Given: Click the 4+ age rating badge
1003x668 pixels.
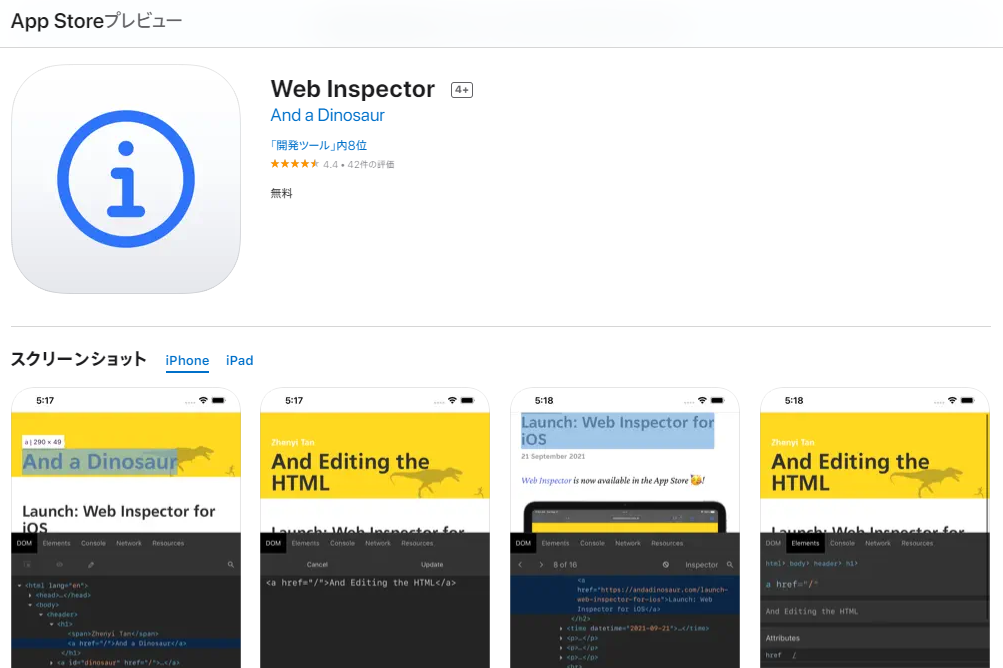Looking at the screenshot, I should click(461, 90).
